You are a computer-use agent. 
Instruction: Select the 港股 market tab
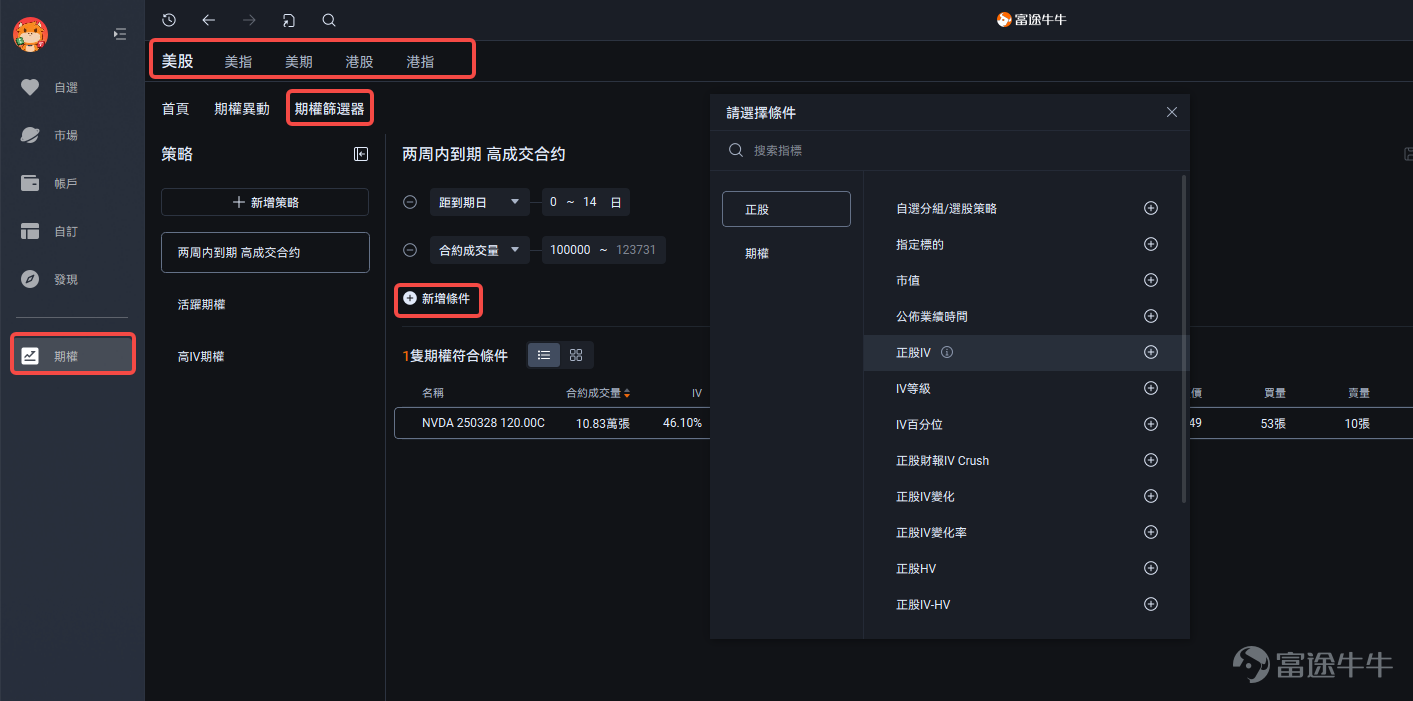tap(359, 61)
